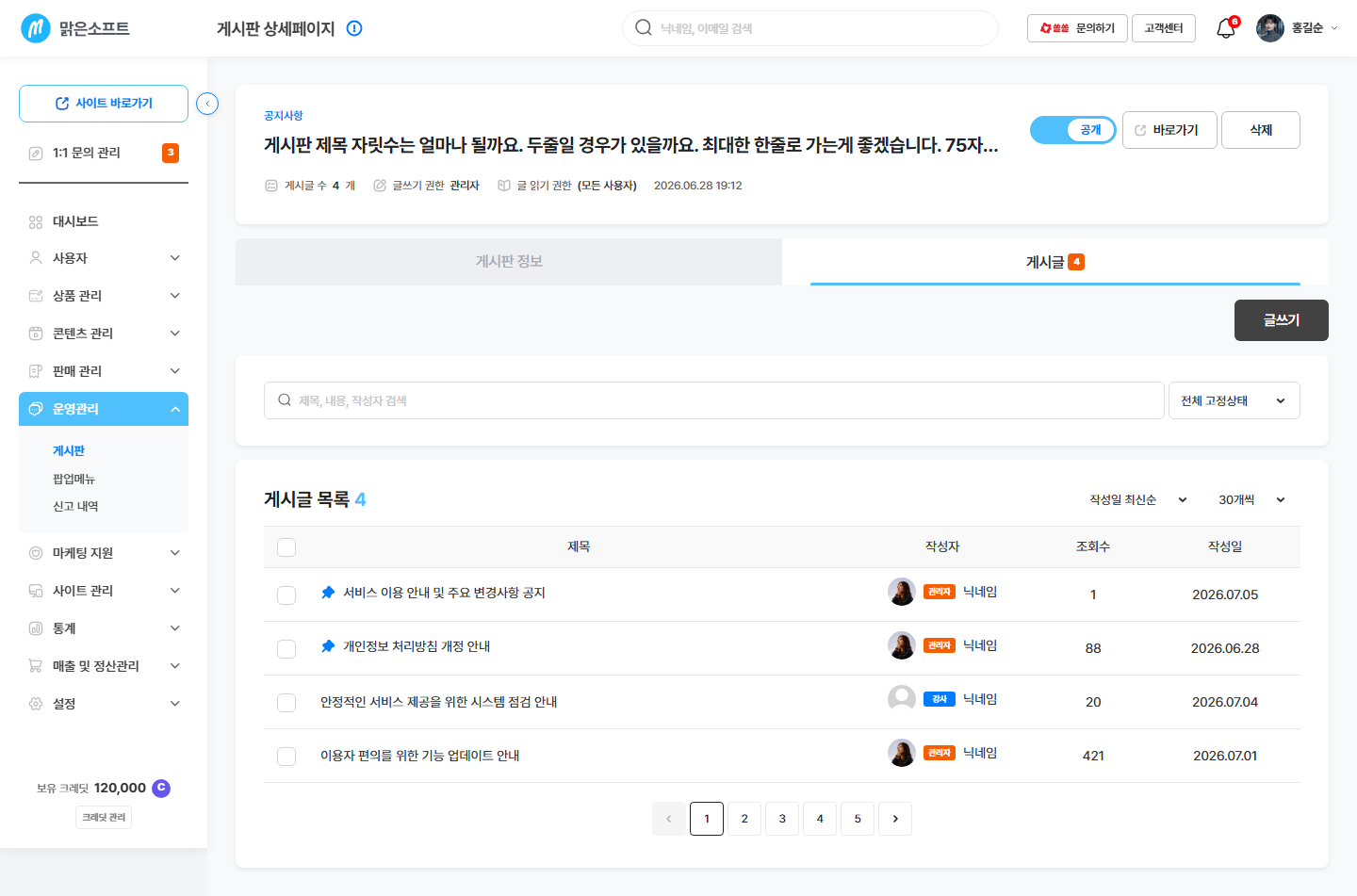Viewport: 1357px width, 896px height.
Task: Click the 설정 gear icon in the sidebar
Action: pyautogui.click(x=36, y=704)
